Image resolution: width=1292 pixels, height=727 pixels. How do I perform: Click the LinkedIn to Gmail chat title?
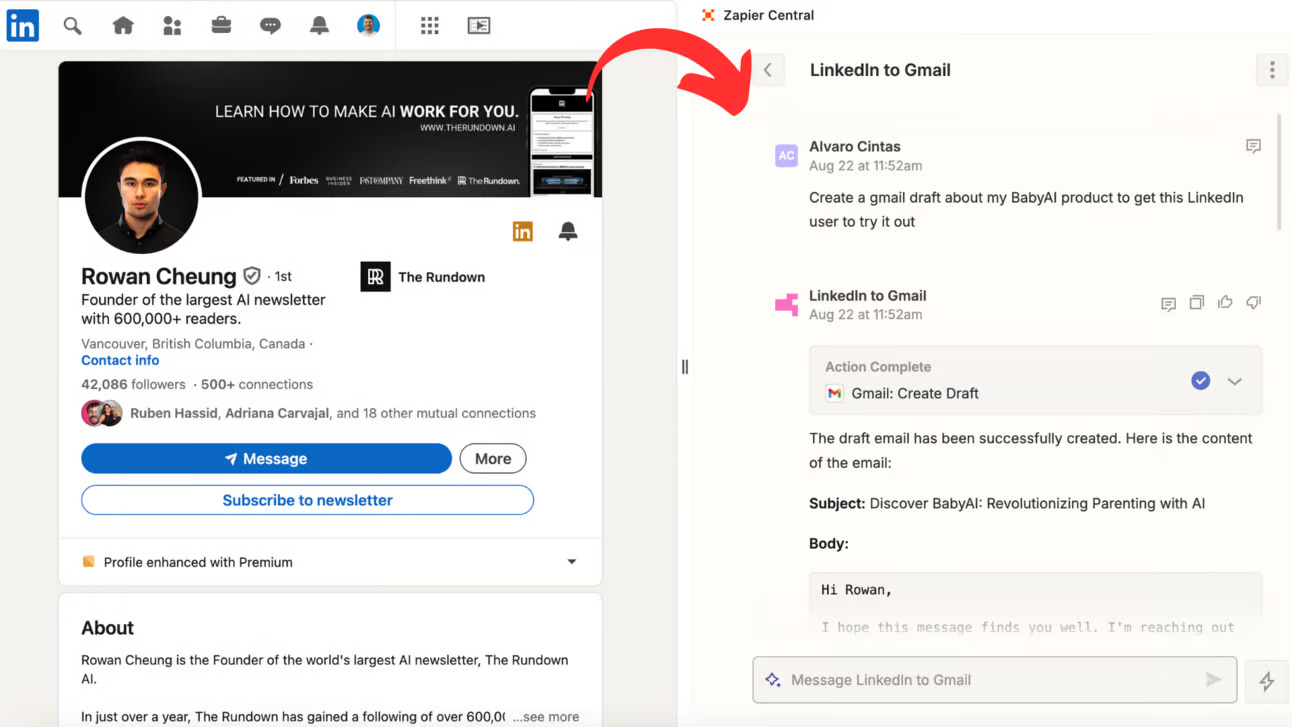coord(880,70)
